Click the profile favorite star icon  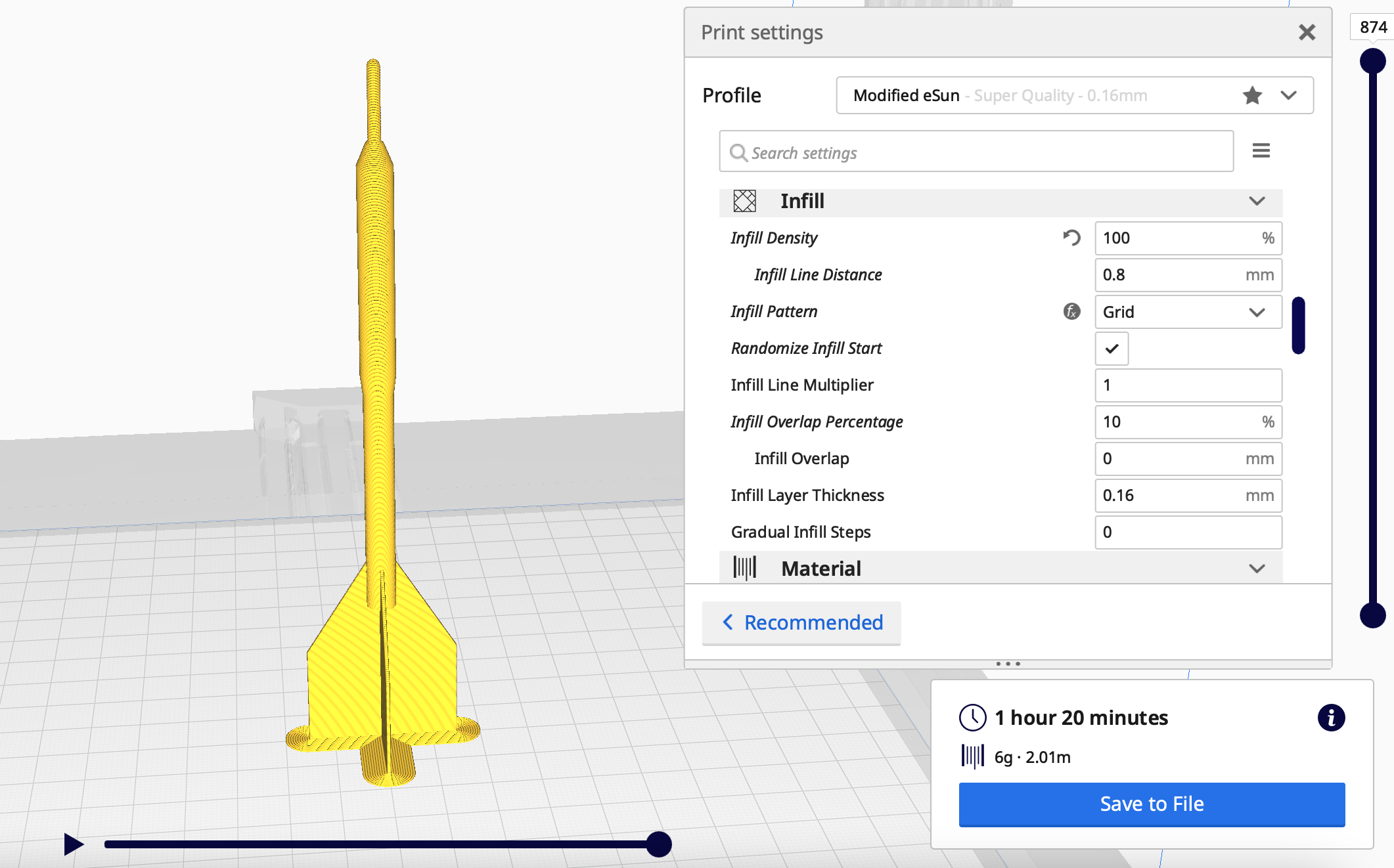tap(1252, 96)
